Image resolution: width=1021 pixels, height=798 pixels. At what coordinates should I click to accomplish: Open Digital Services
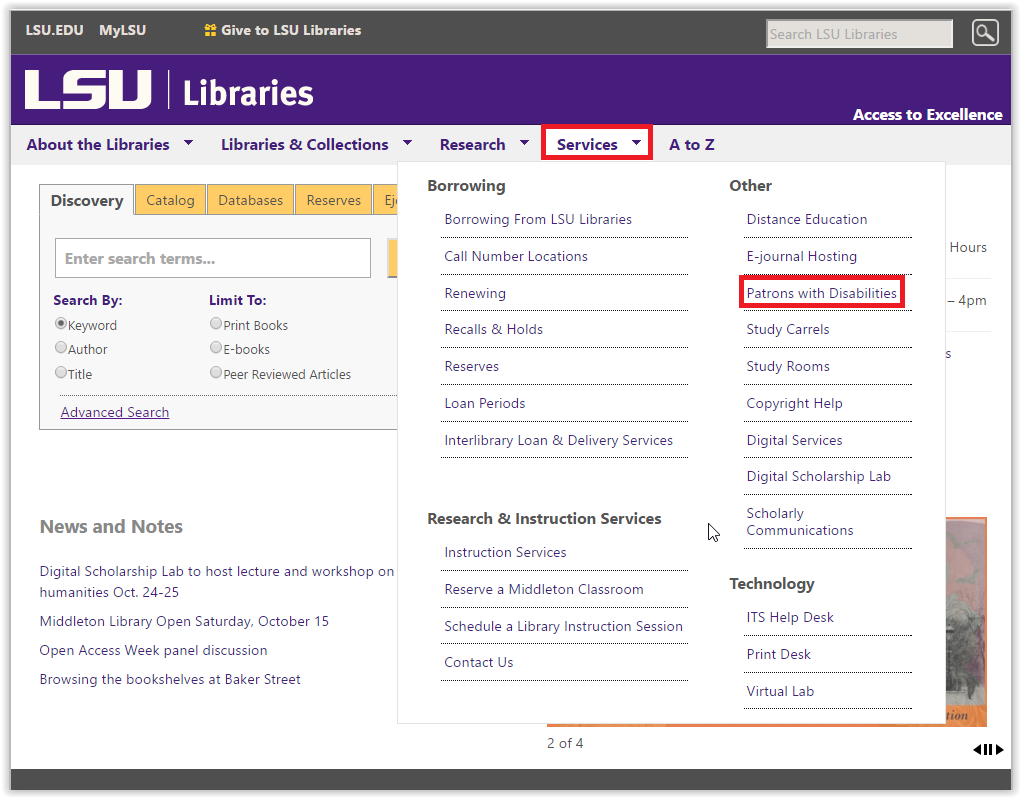pyautogui.click(x=794, y=441)
